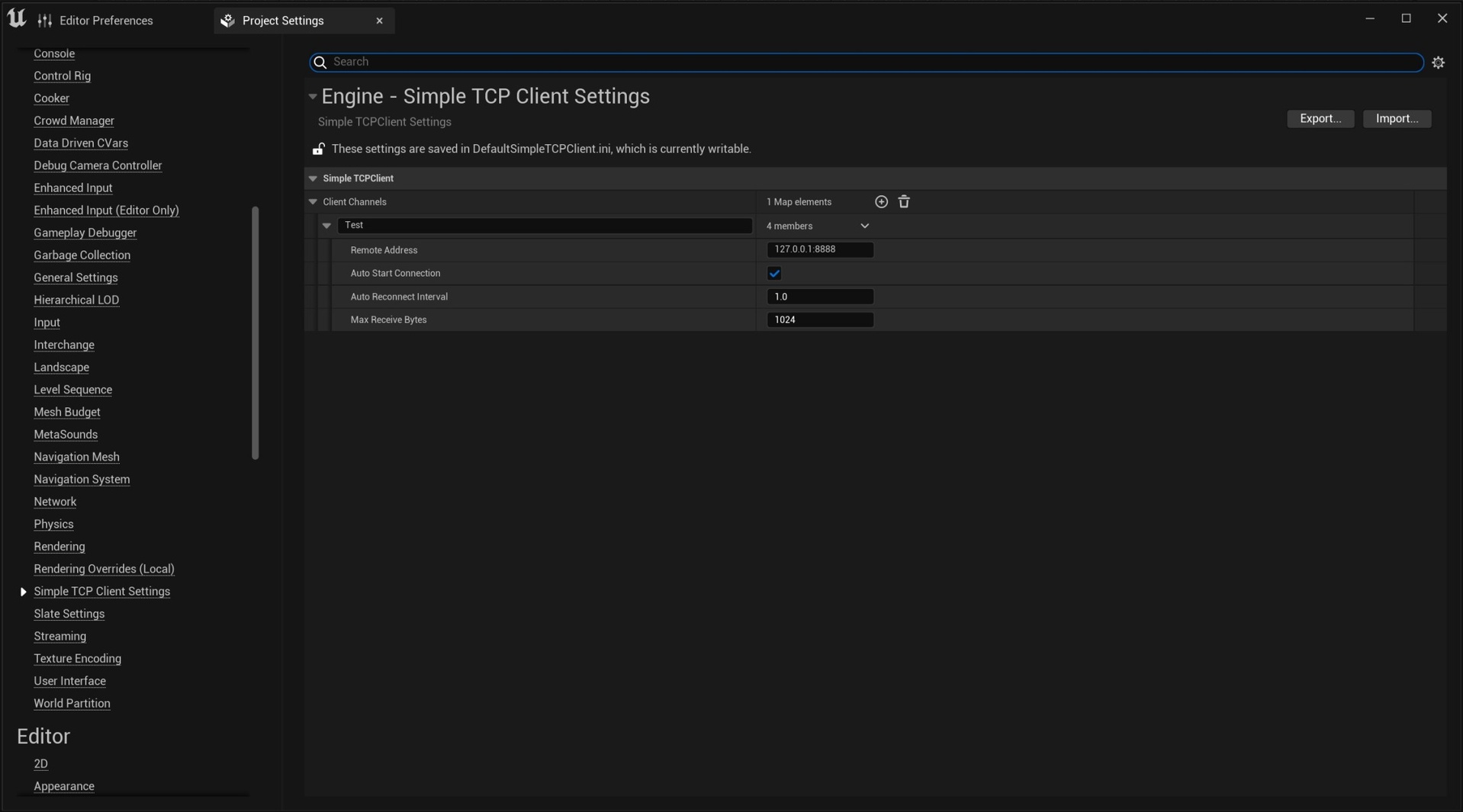The height and width of the screenshot is (812, 1463).
Task: Go to General Settings
Action: tap(76, 278)
